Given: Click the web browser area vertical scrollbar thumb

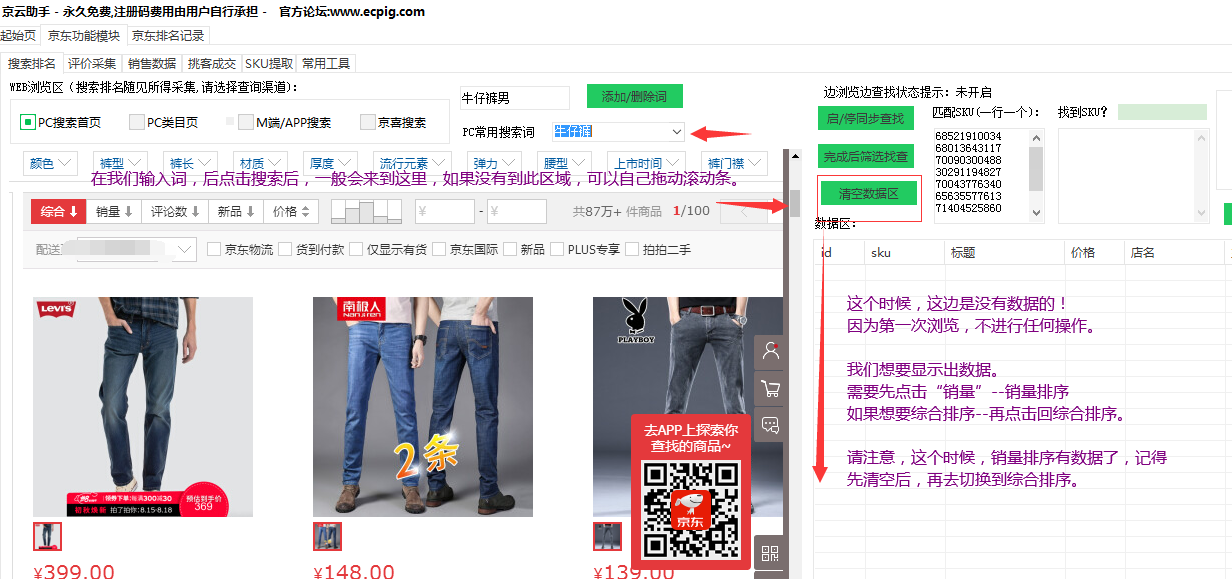Looking at the screenshot, I should 795,202.
